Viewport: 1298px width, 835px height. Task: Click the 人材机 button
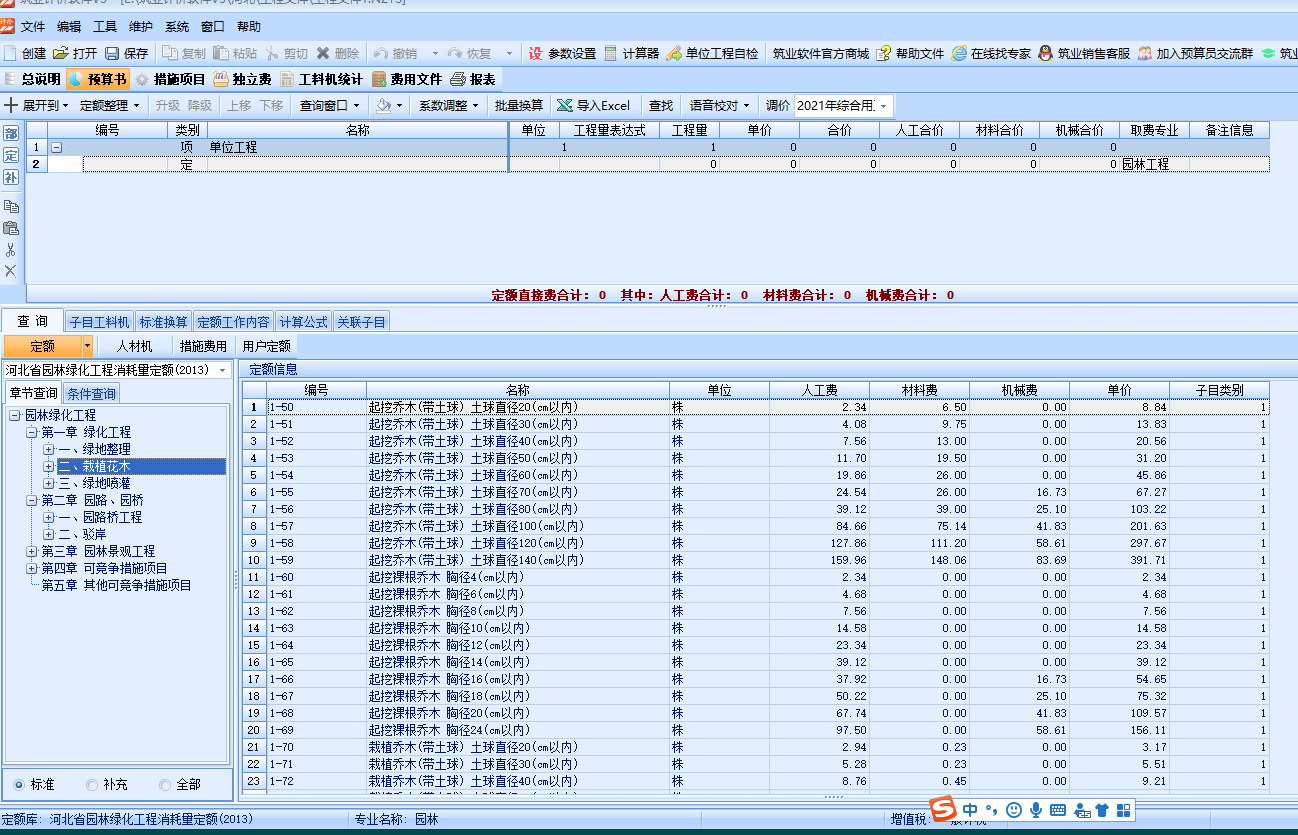click(x=134, y=346)
